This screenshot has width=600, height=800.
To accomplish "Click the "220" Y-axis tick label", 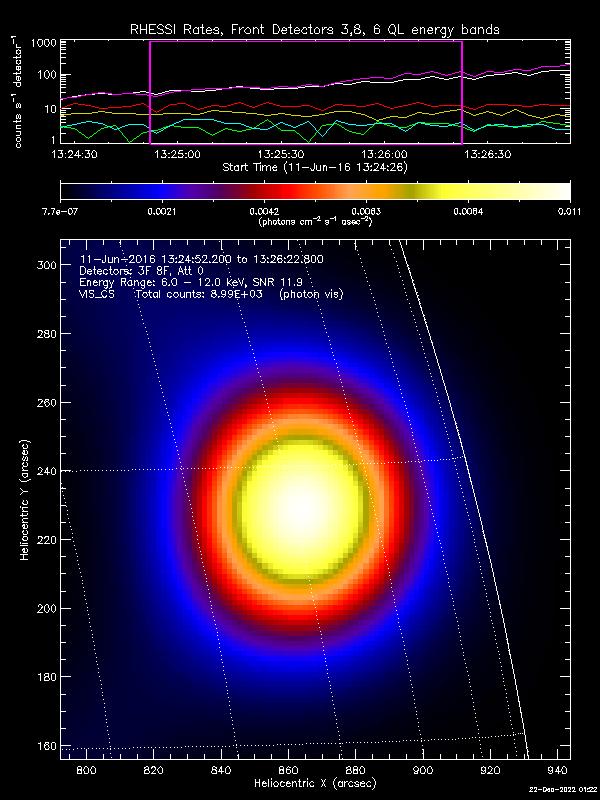I will (48, 540).
